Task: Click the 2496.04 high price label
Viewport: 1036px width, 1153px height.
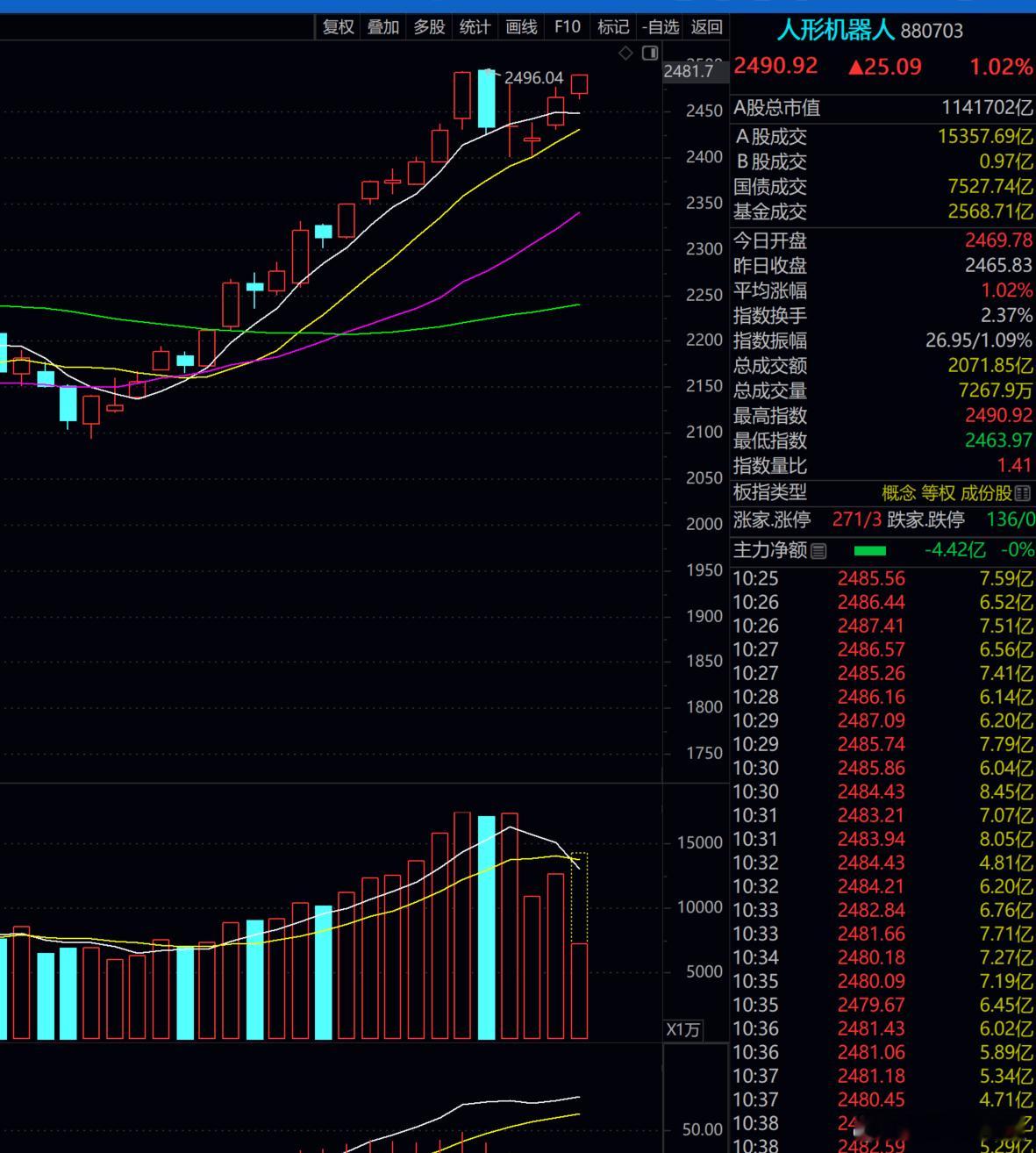Action: pyautogui.click(x=534, y=78)
